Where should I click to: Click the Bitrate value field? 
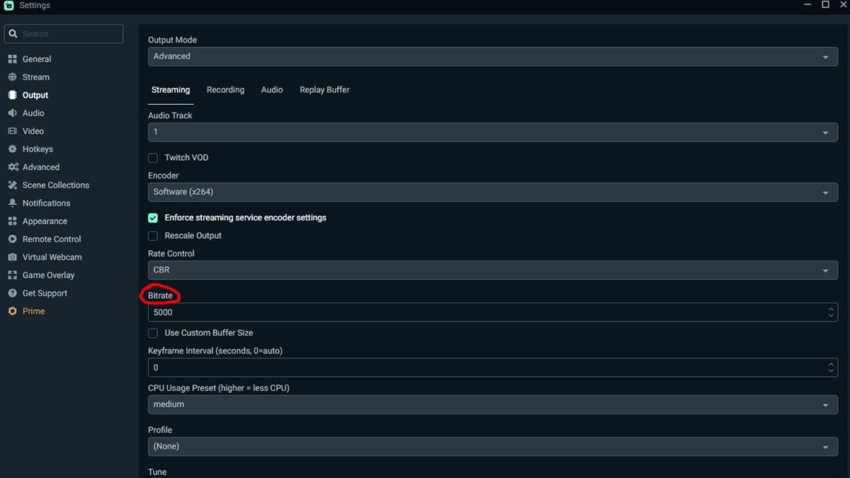click(493, 312)
